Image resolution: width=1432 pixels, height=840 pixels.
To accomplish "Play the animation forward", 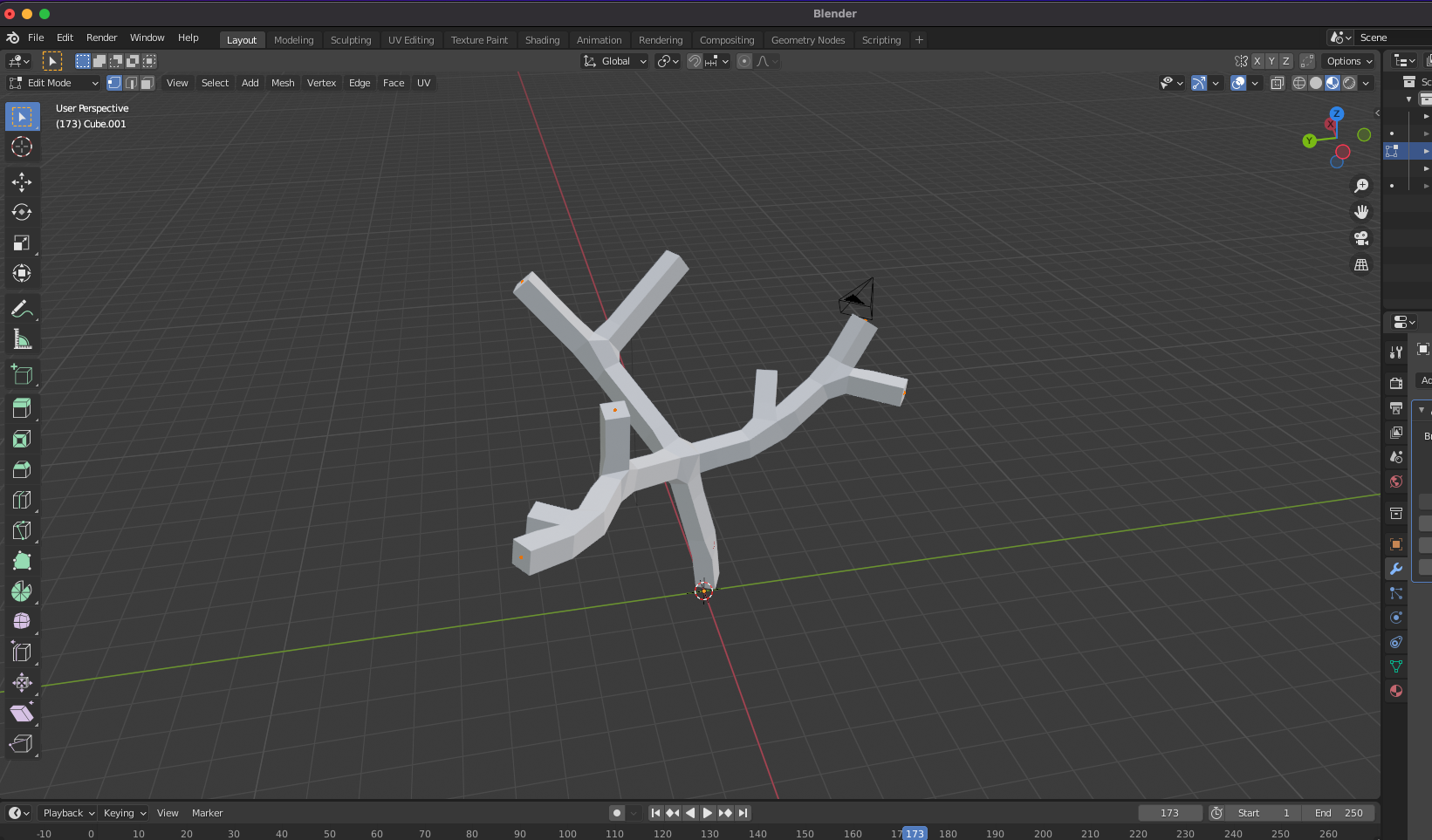I will pos(708,813).
